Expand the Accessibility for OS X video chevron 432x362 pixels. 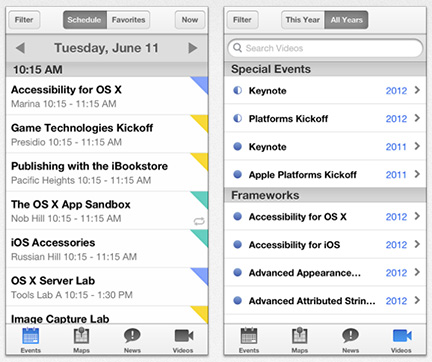point(417,216)
